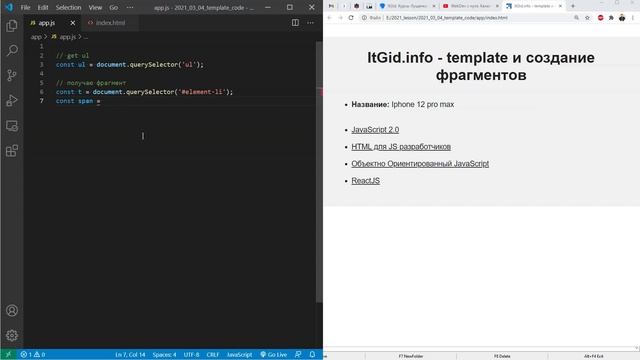Image resolution: width=640 pixels, height=360 pixels.
Task: Place cursor at end of line 7
Action: coord(100,101)
